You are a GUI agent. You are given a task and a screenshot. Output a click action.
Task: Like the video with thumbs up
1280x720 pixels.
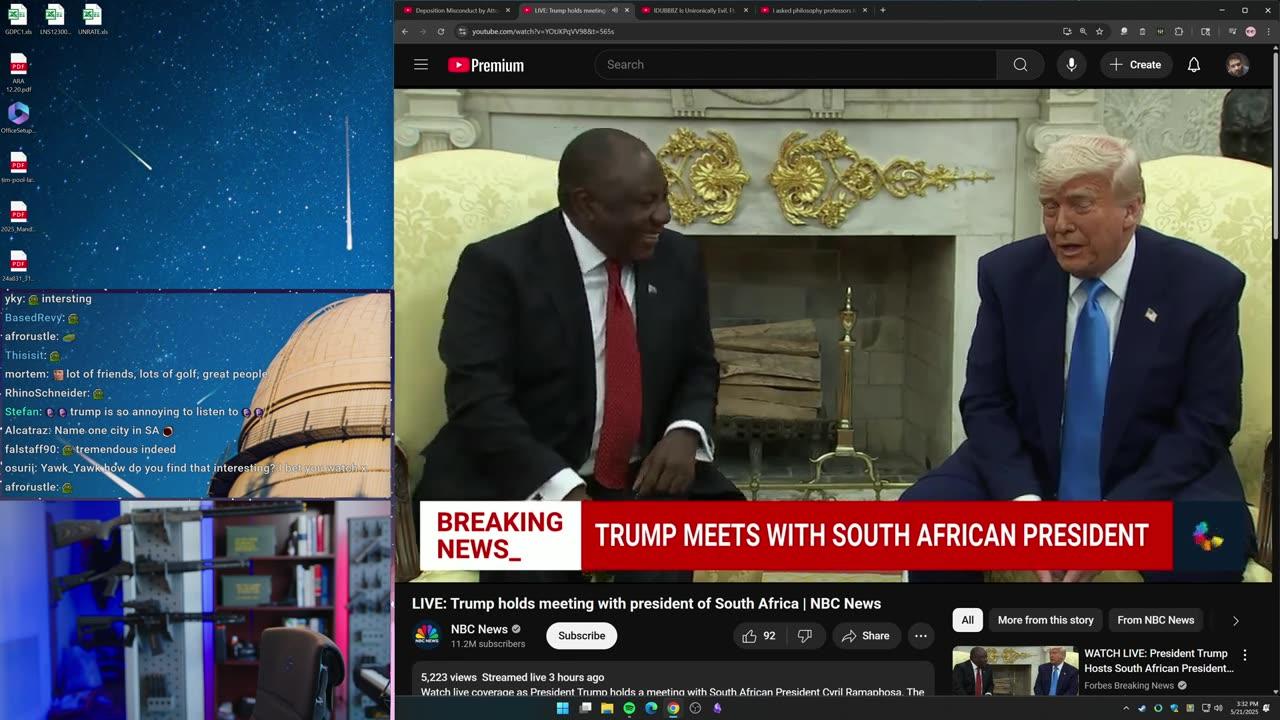(759, 636)
